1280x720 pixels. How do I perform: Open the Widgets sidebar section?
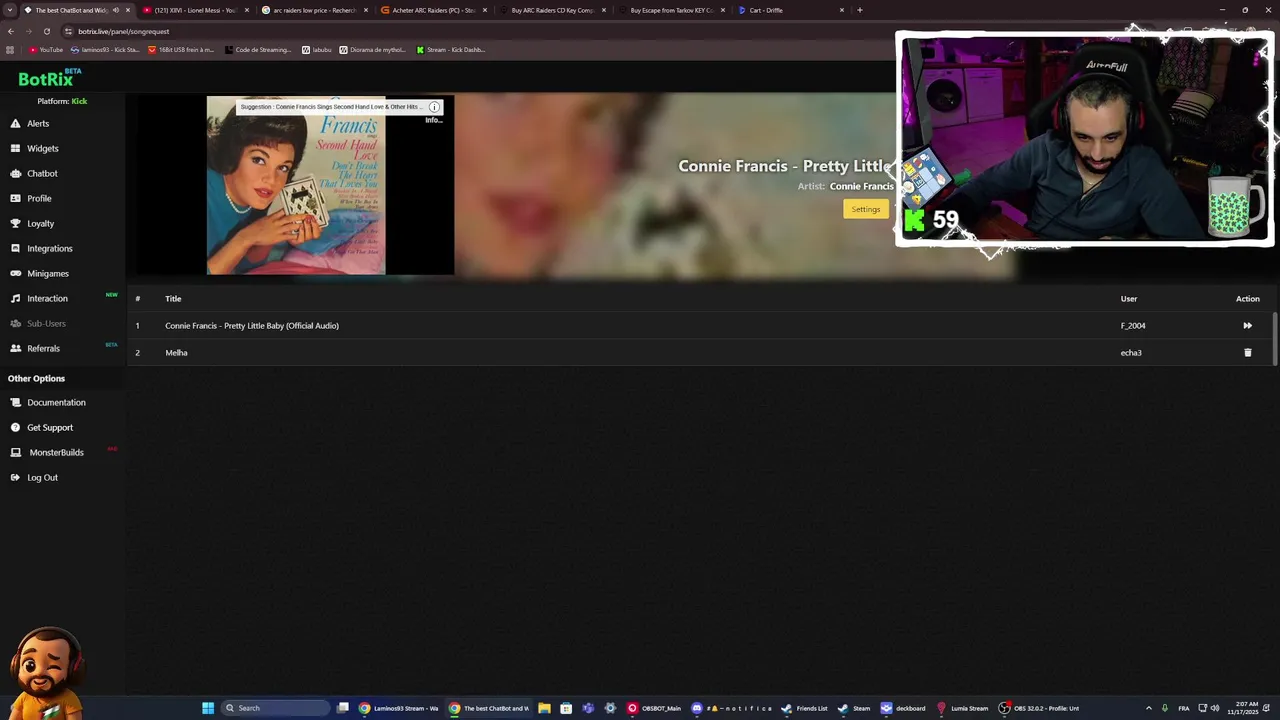tap(34, 148)
